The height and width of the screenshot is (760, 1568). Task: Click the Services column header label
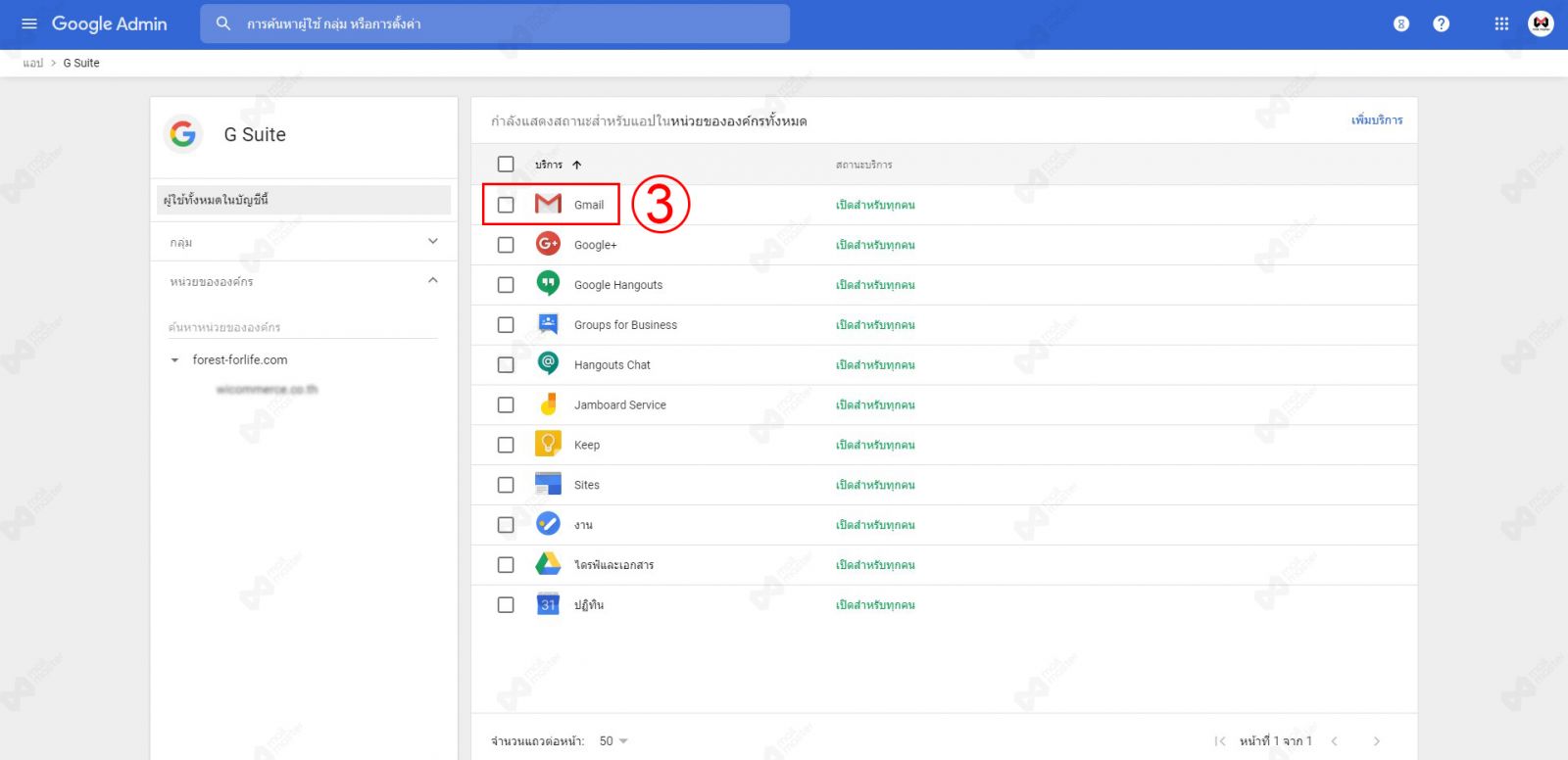pos(549,165)
